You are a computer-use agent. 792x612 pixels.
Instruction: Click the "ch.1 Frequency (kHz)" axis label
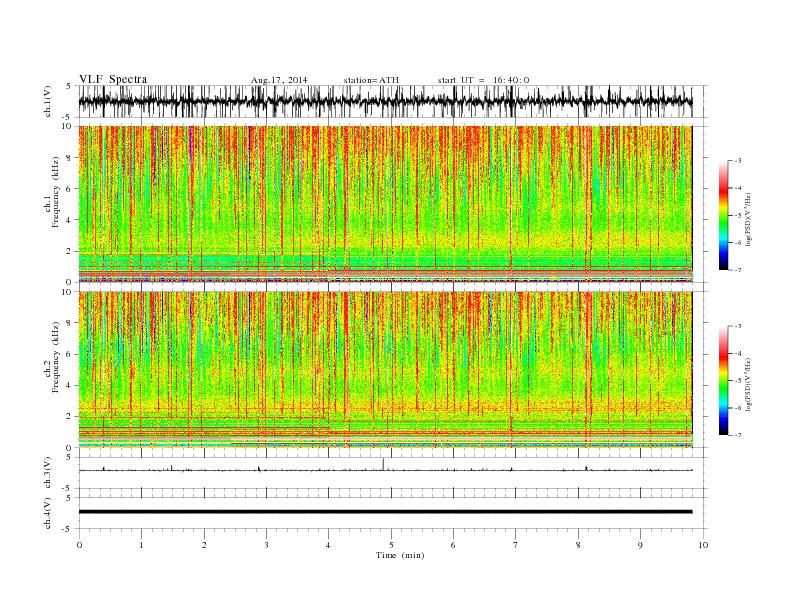click(x=52, y=192)
